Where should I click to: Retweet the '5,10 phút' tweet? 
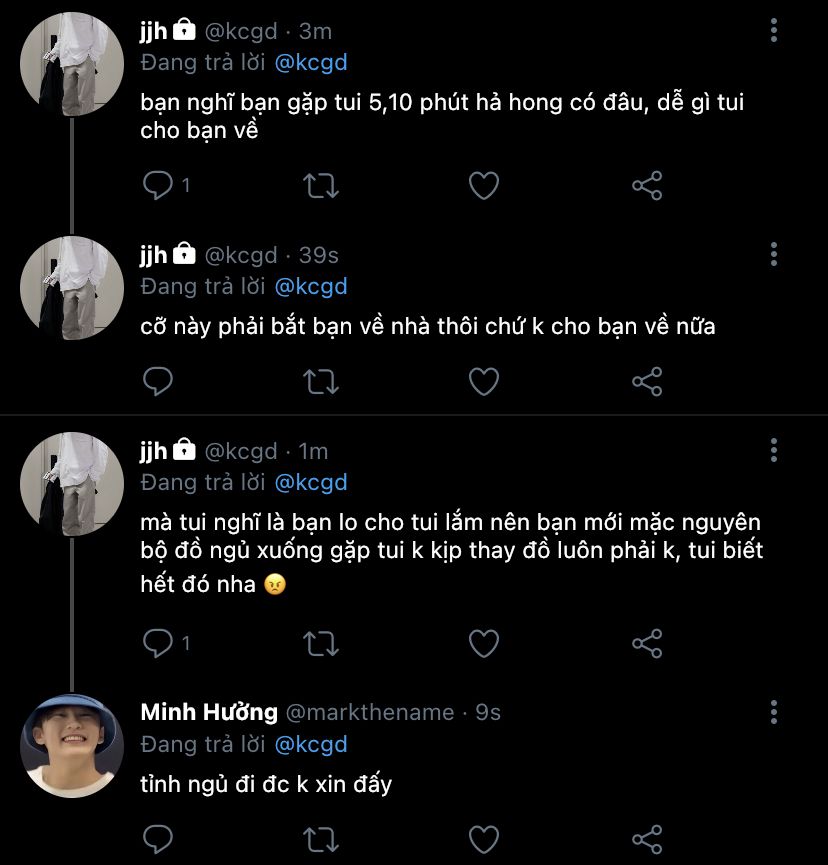(x=321, y=185)
